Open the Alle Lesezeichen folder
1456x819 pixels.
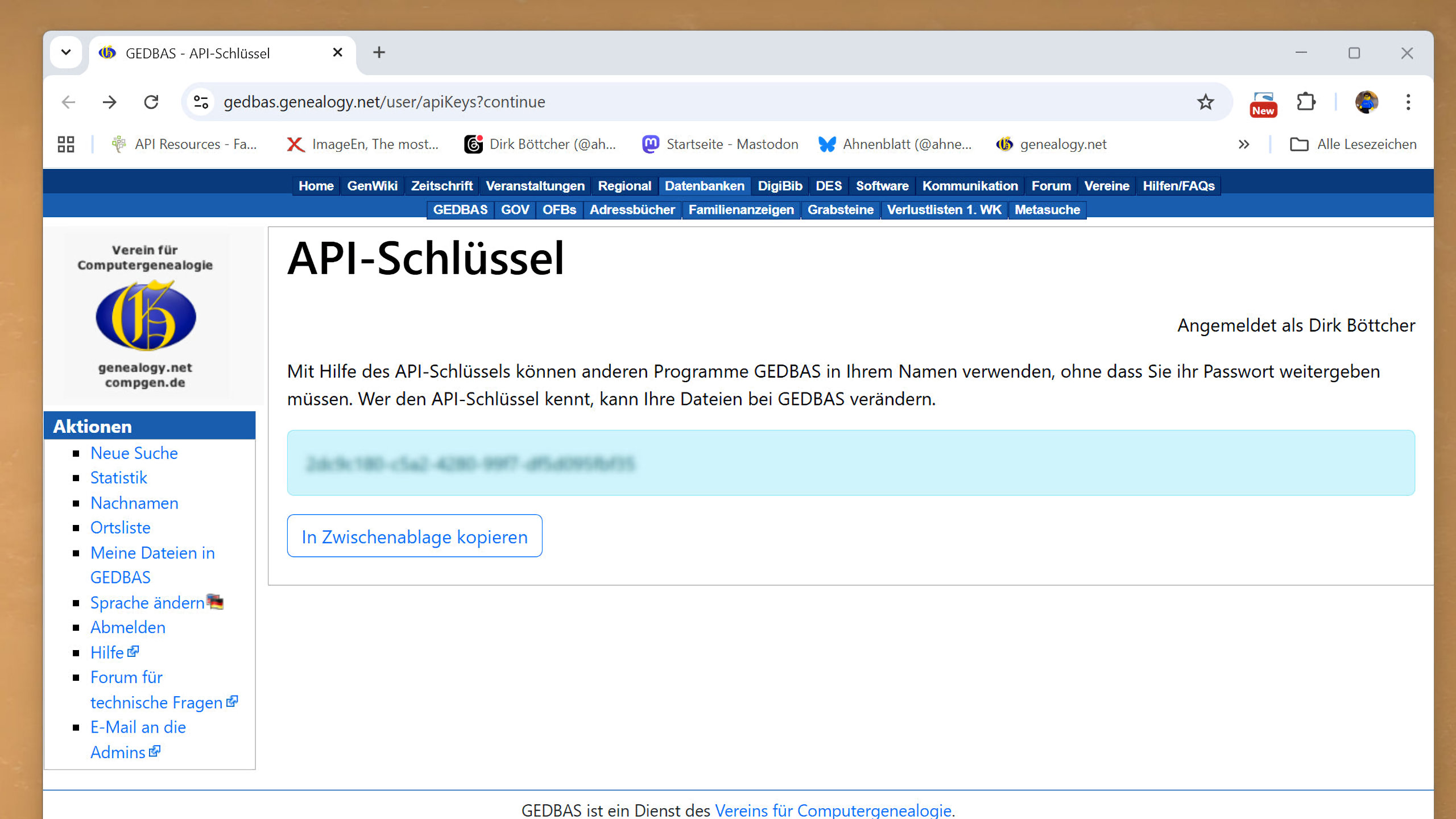coord(1354,144)
